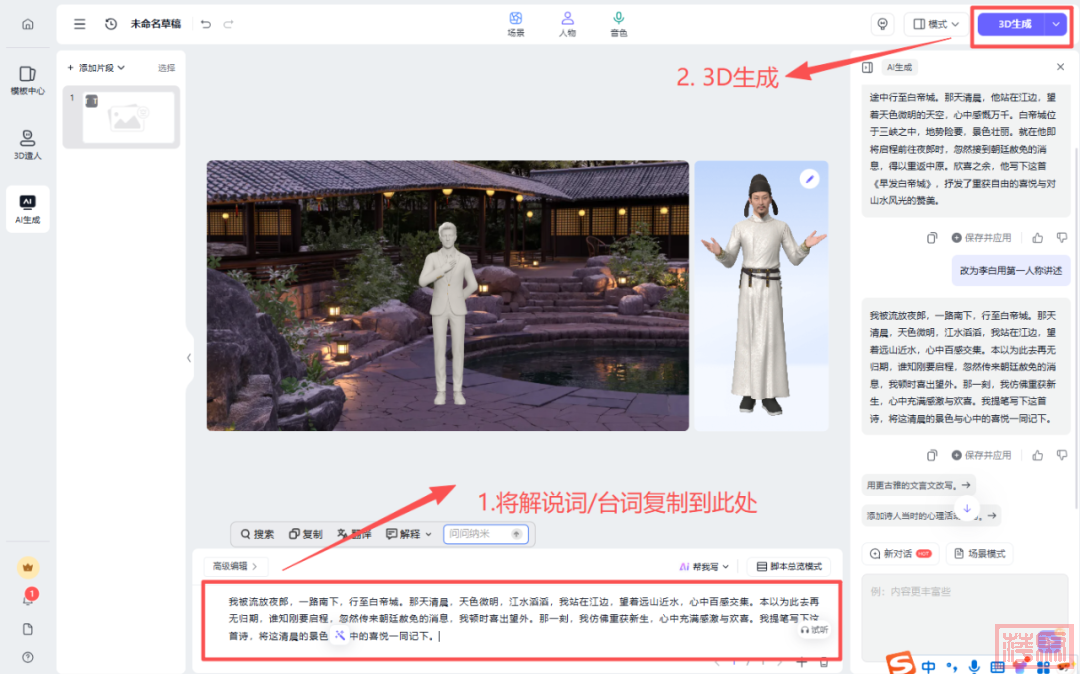Click the crown membership icon
The height and width of the screenshot is (674, 1080).
click(28, 567)
